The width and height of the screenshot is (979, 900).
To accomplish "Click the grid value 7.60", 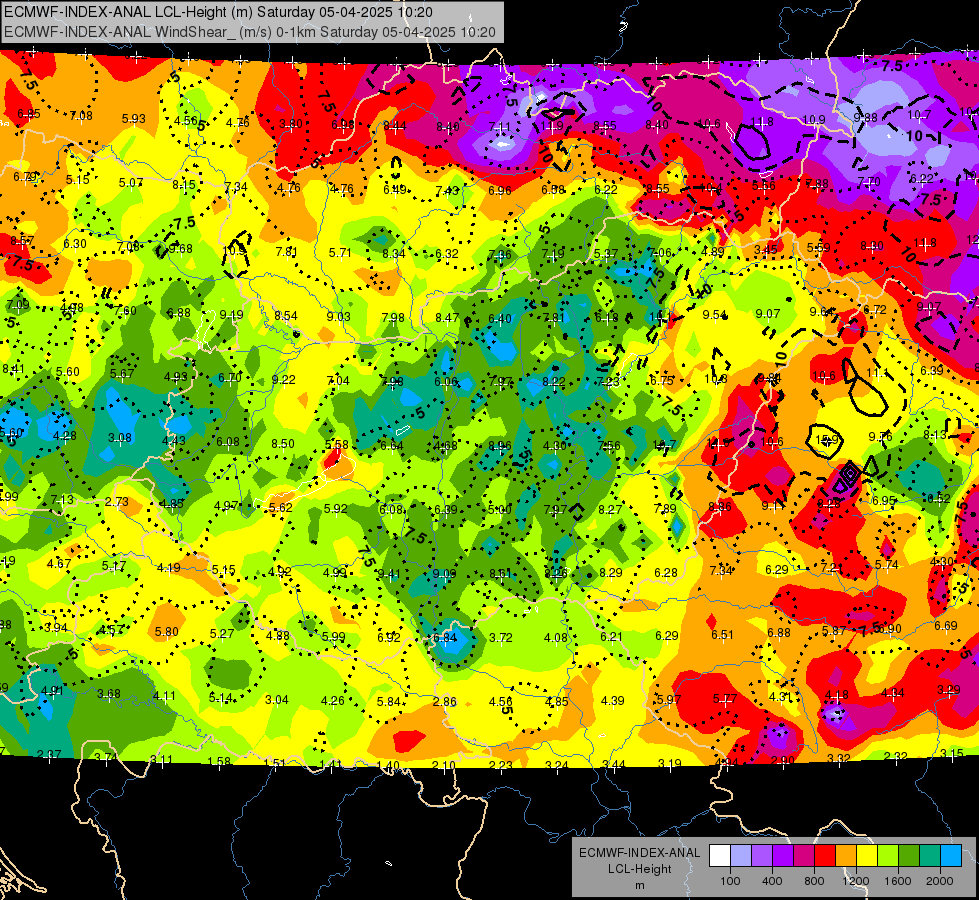I will pyautogui.click(x=125, y=310).
